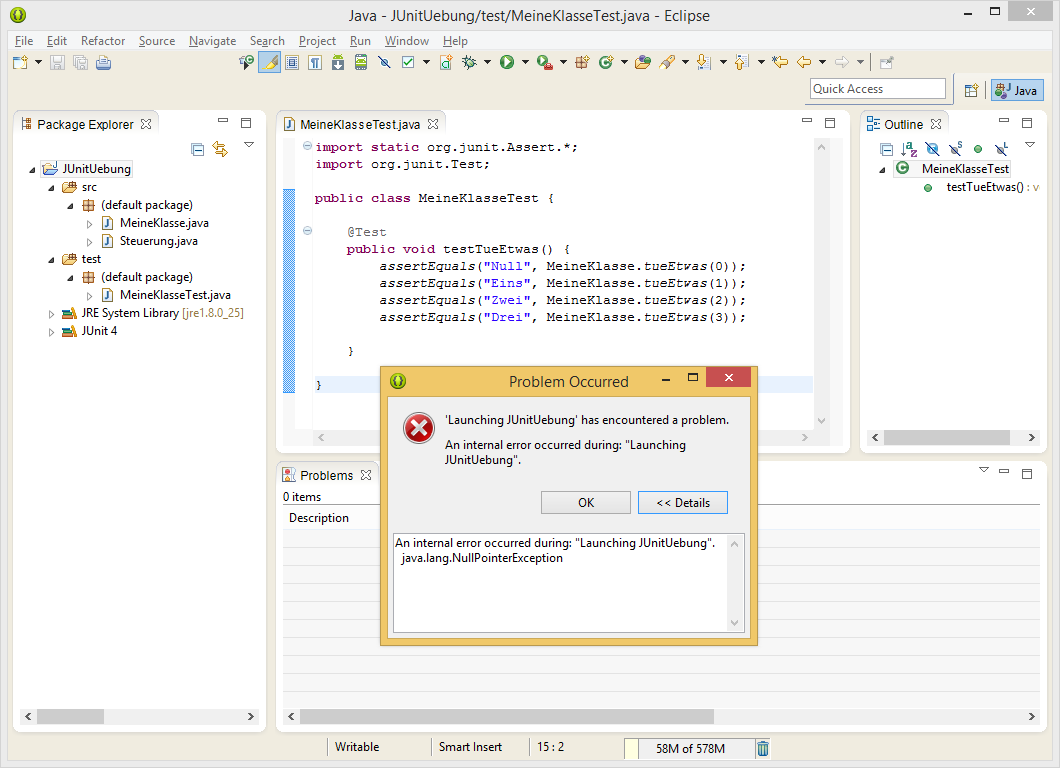
Task: Open the Outline view menu triangle
Action: tap(1030, 145)
